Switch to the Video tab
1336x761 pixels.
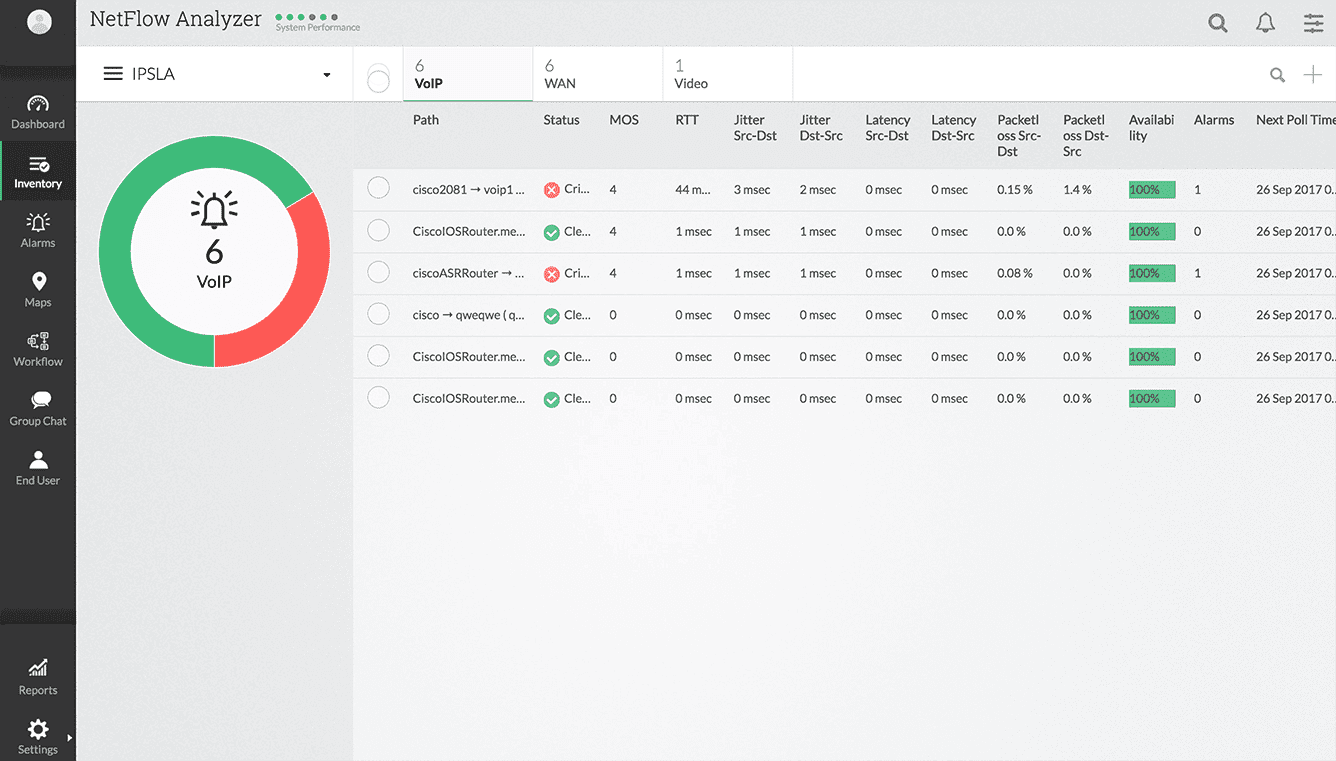click(728, 75)
